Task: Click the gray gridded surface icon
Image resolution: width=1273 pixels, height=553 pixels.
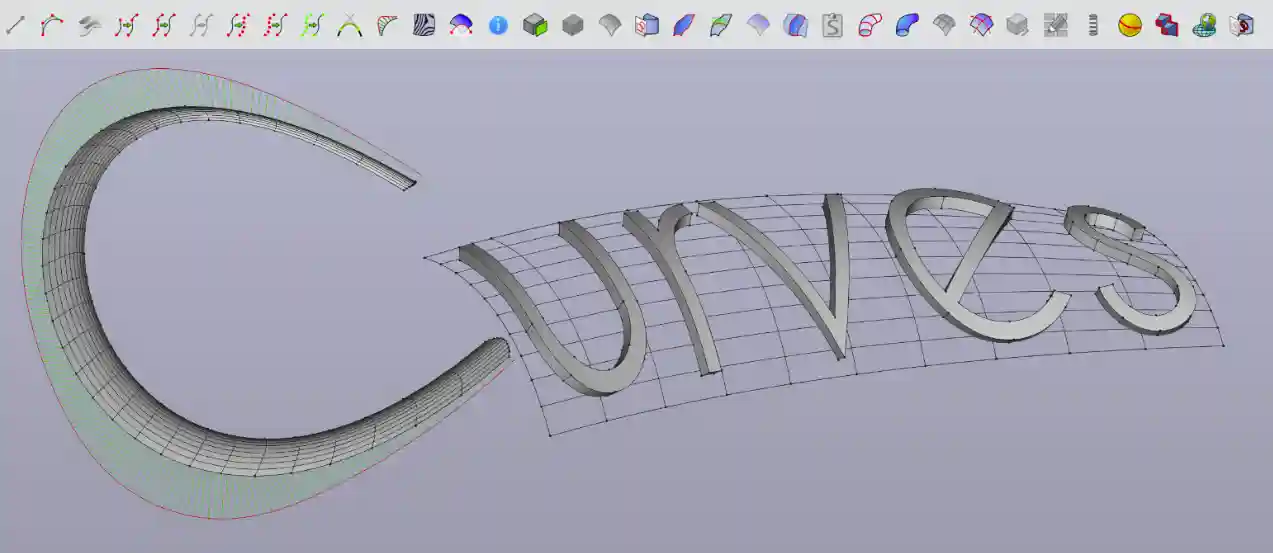Action: click(944, 25)
